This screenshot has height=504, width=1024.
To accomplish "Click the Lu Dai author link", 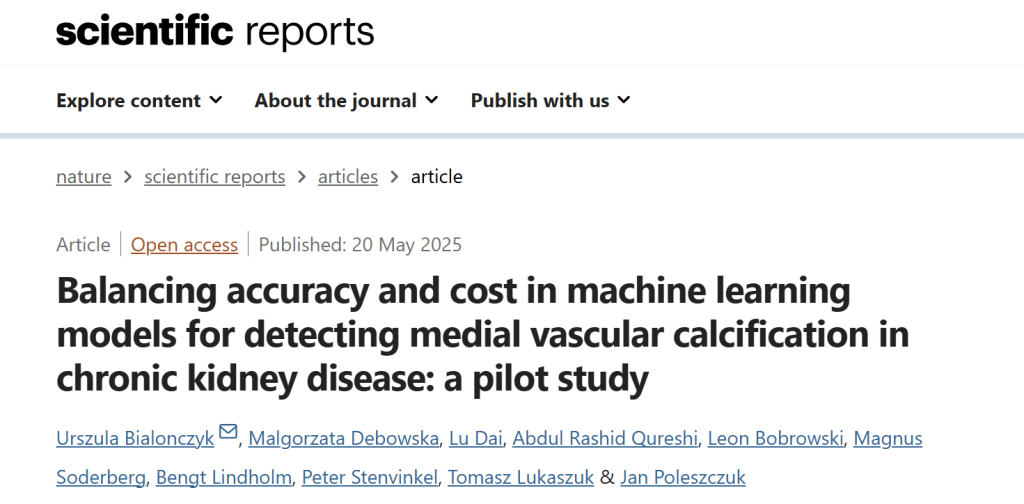I will (x=475, y=439).
